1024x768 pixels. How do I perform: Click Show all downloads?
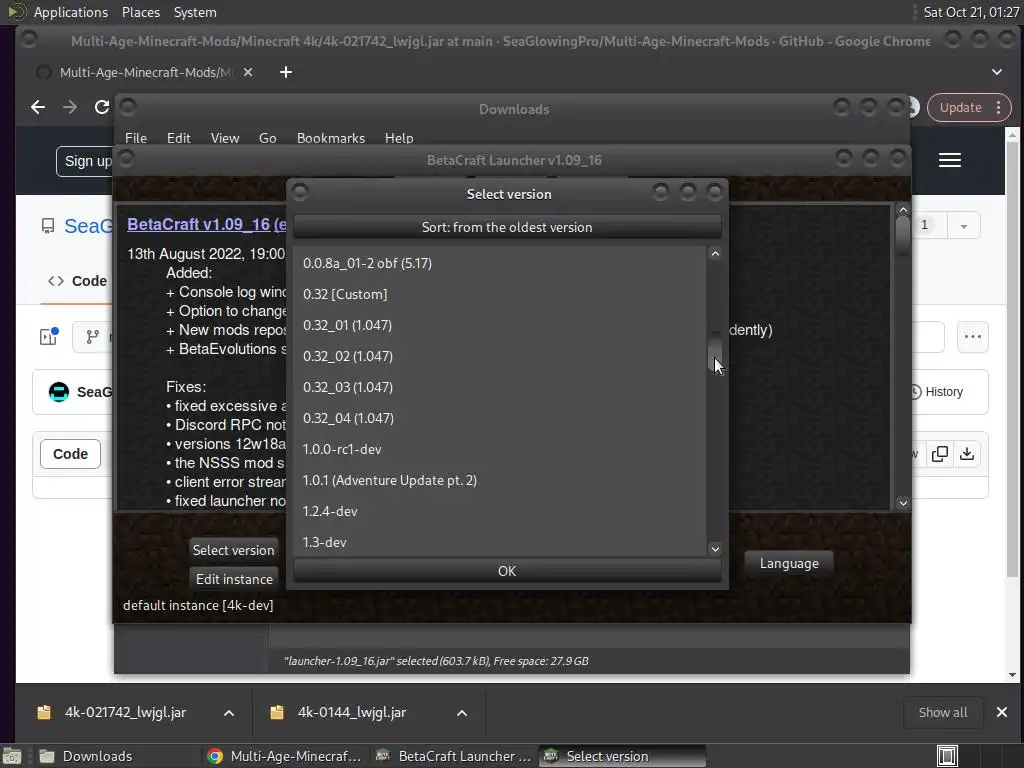pos(943,712)
